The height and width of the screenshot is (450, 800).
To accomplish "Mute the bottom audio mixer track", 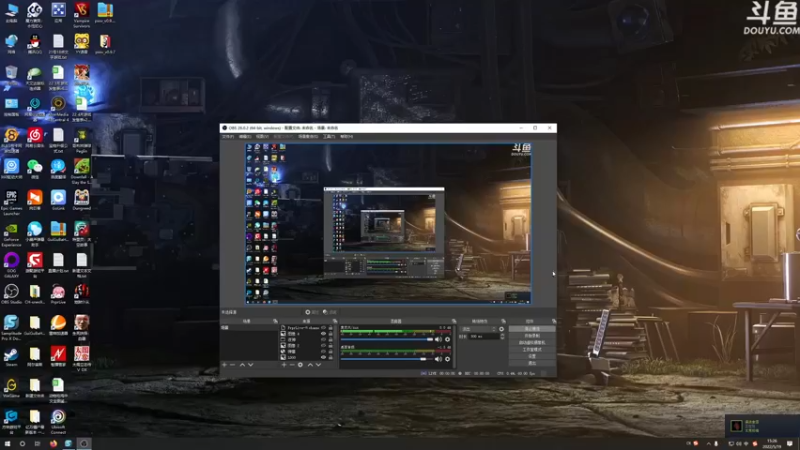I will 438,359.
